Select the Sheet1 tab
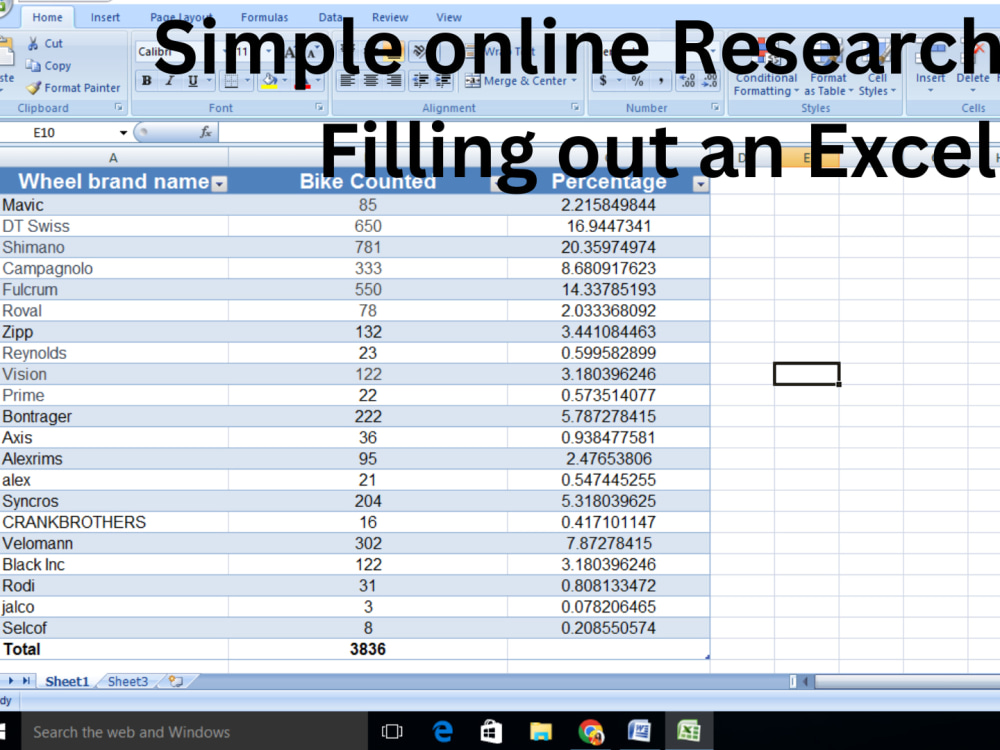 (67, 681)
